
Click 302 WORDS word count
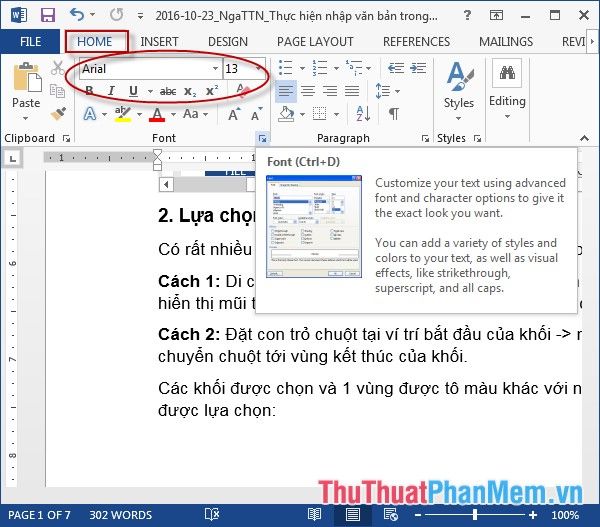[121, 515]
